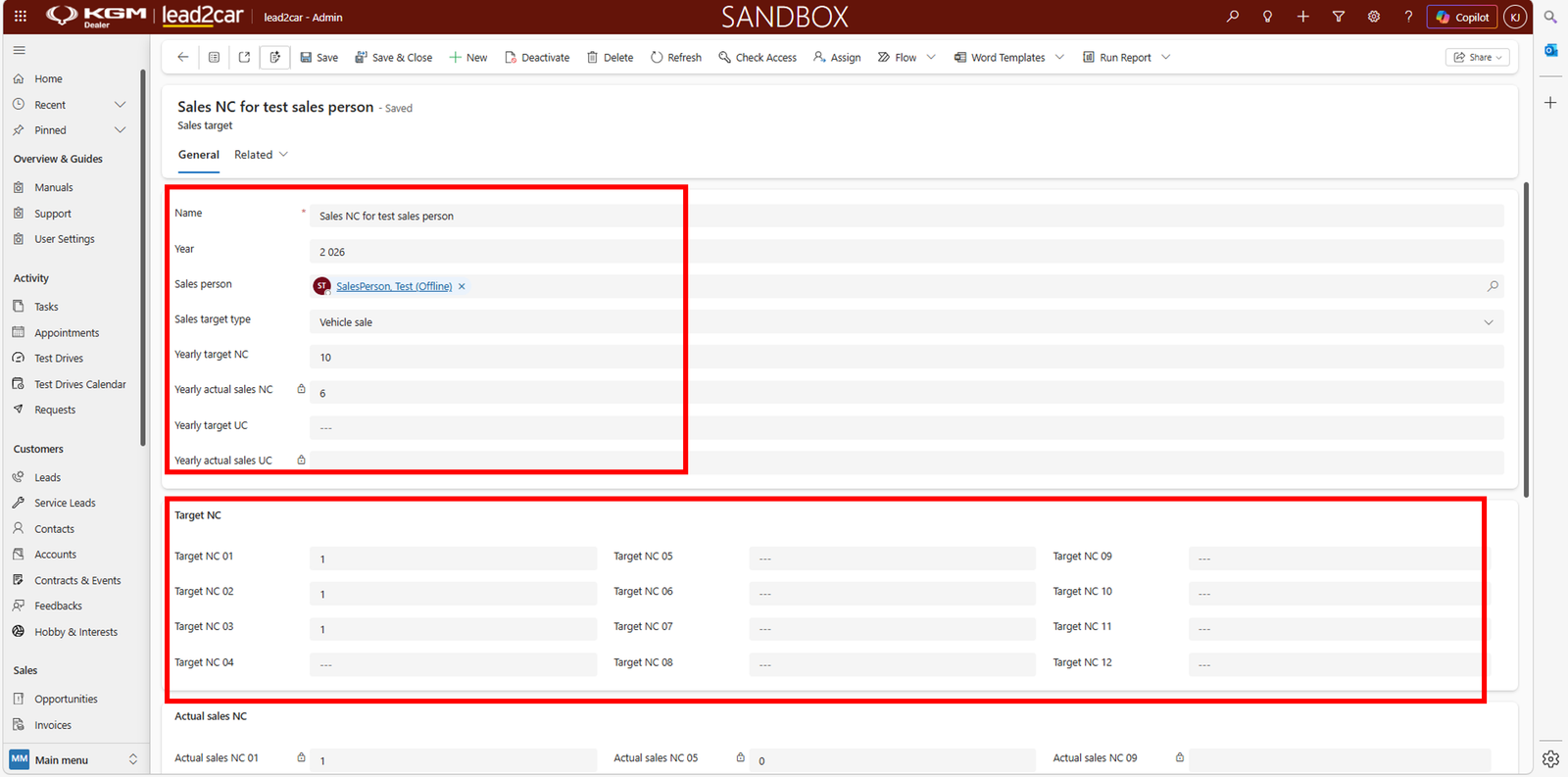Click the Yearly target NC field
The image size is (1568, 777).
point(906,358)
